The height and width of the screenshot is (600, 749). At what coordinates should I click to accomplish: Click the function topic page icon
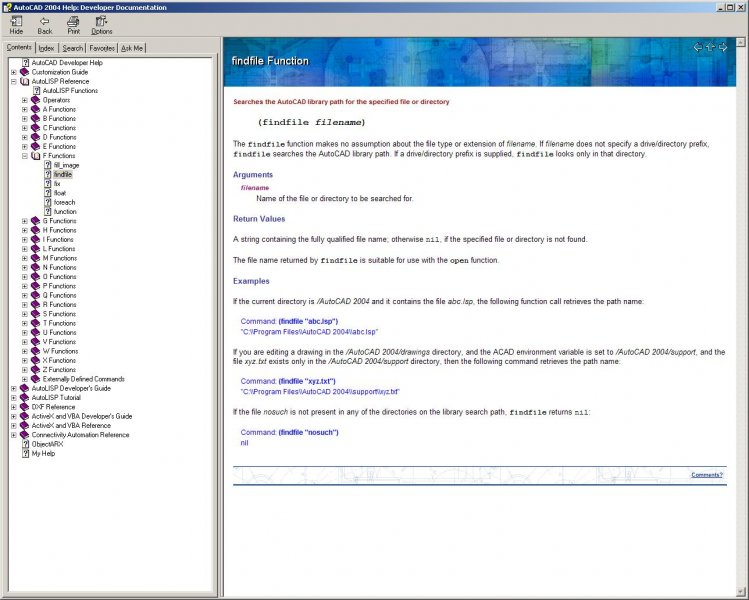48,212
